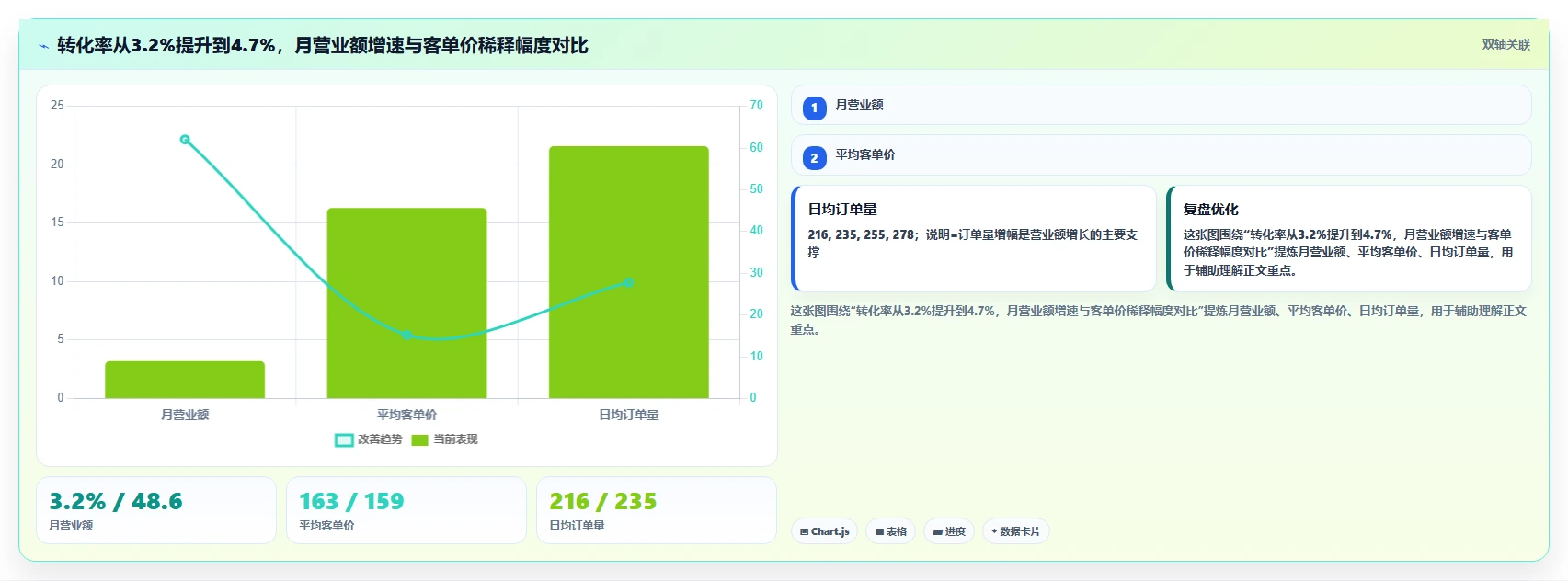Click the 当前表现 green legend swatch
This screenshot has width=1568, height=581.
(420, 440)
